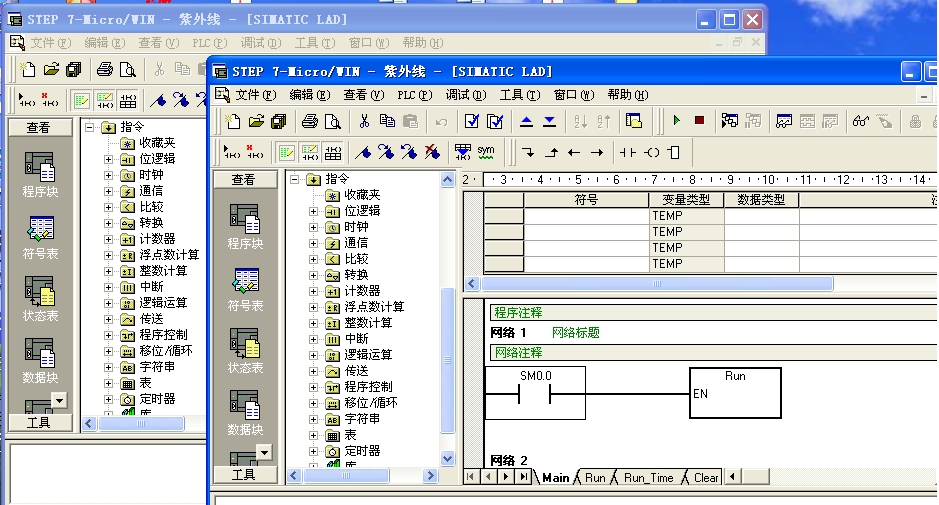Image resolution: width=939 pixels, height=505 pixels.
Task: Expand 位逻辑 folder in front window tree
Action: (313, 211)
